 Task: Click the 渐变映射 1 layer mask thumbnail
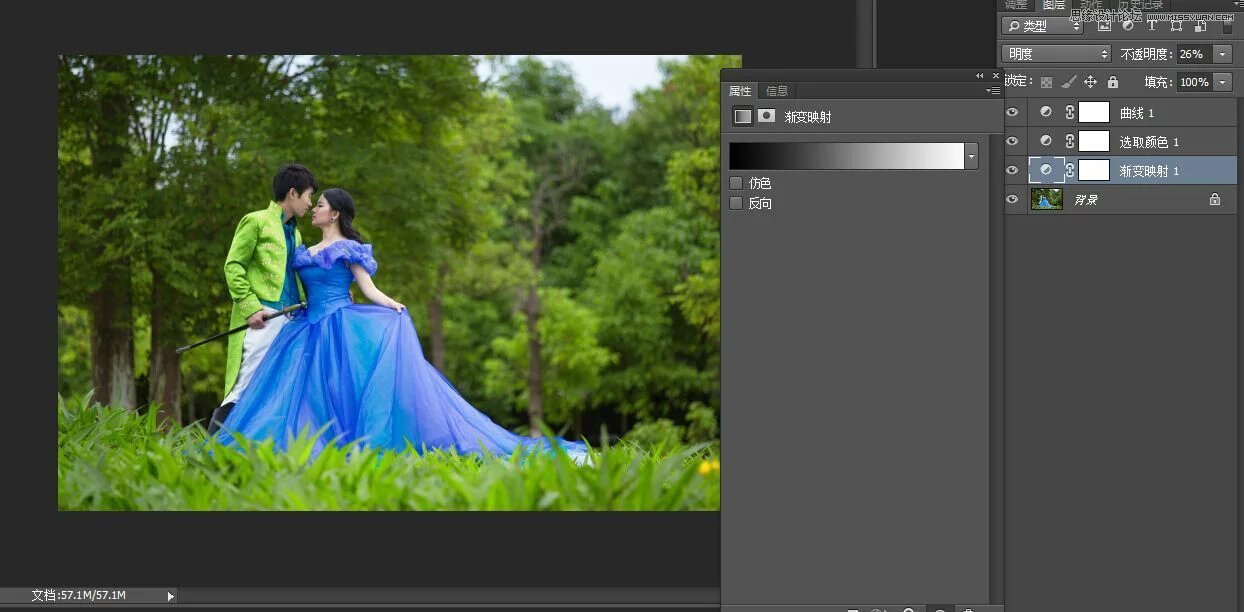(1094, 171)
